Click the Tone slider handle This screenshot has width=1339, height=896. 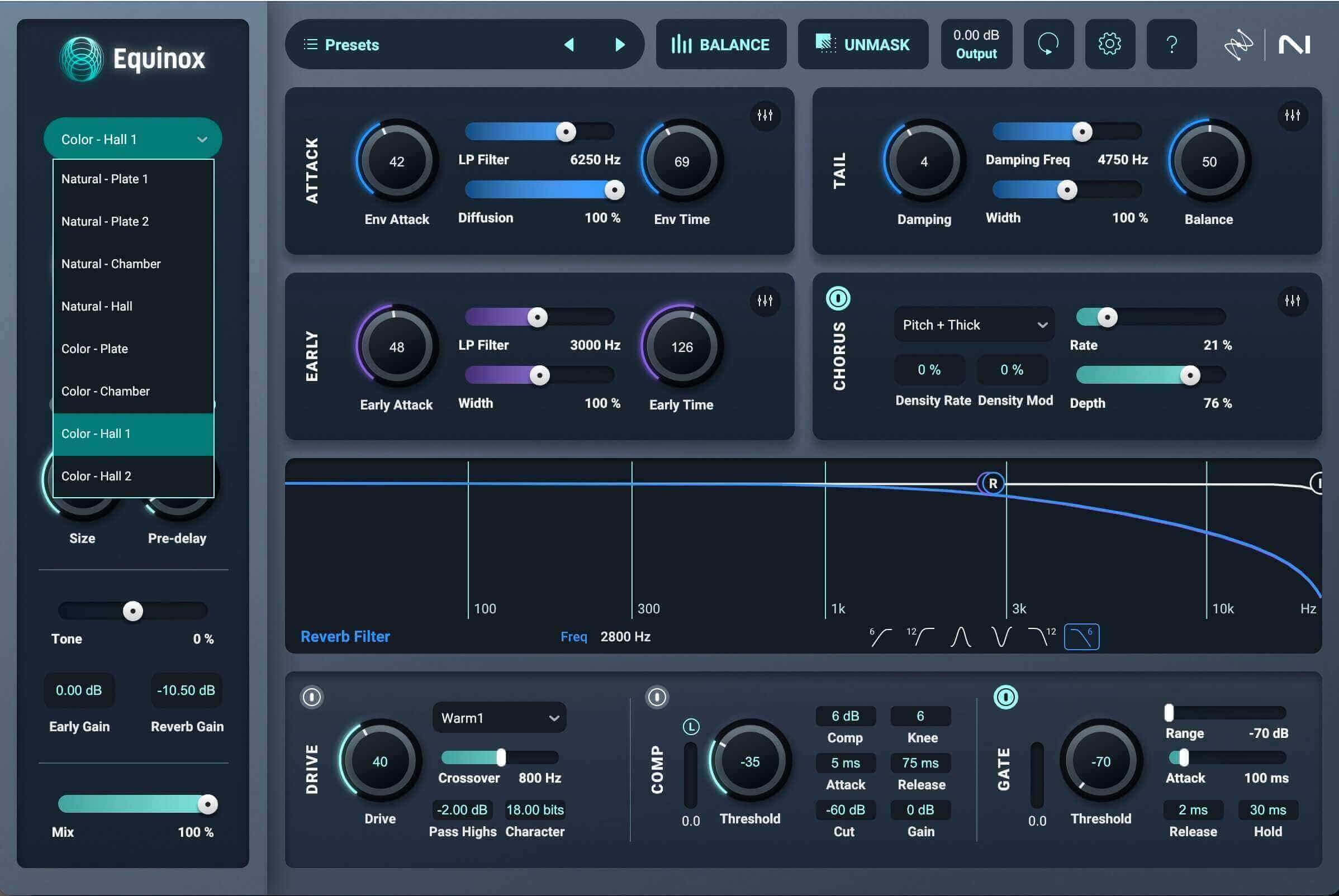coord(132,611)
